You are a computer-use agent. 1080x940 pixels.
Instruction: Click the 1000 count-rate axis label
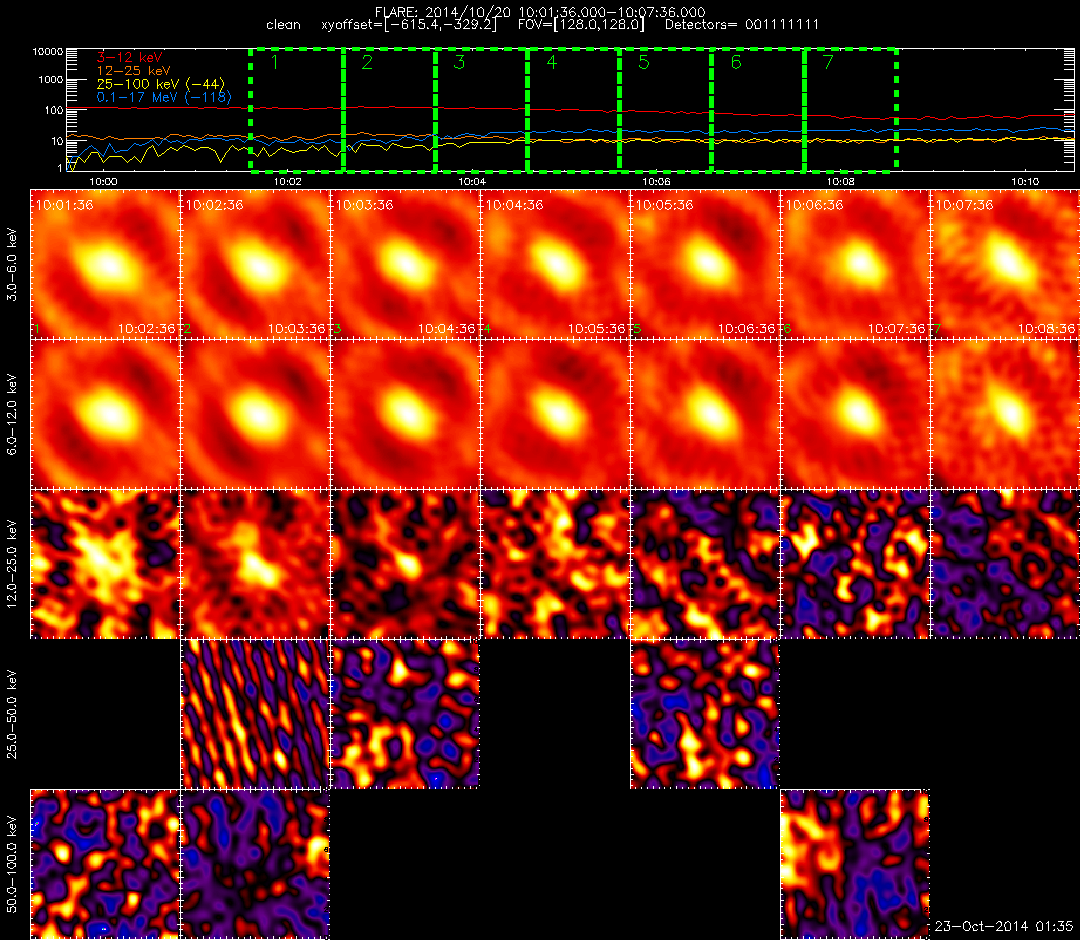click(x=50, y=80)
